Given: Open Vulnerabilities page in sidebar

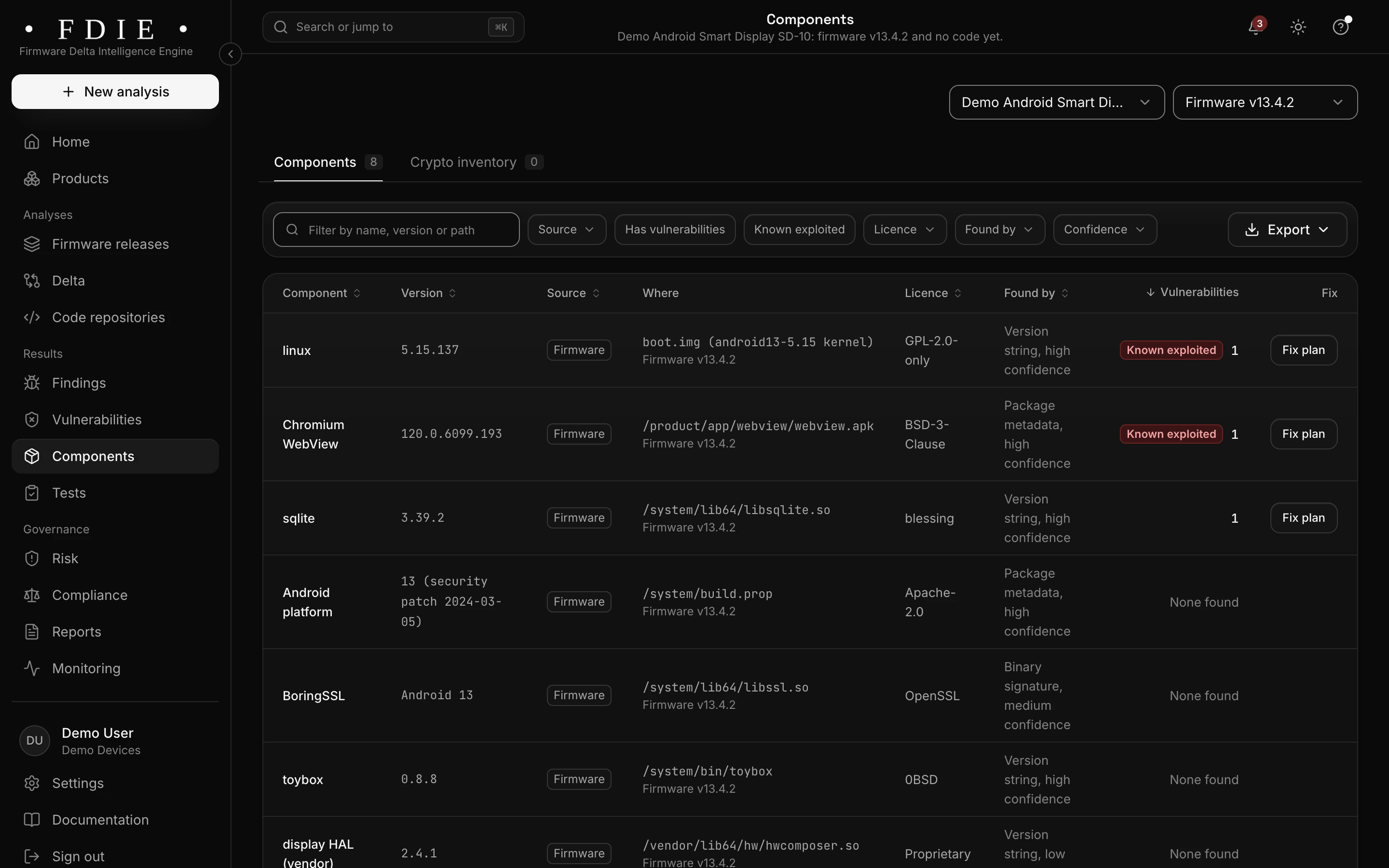Looking at the screenshot, I should click(115, 420).
